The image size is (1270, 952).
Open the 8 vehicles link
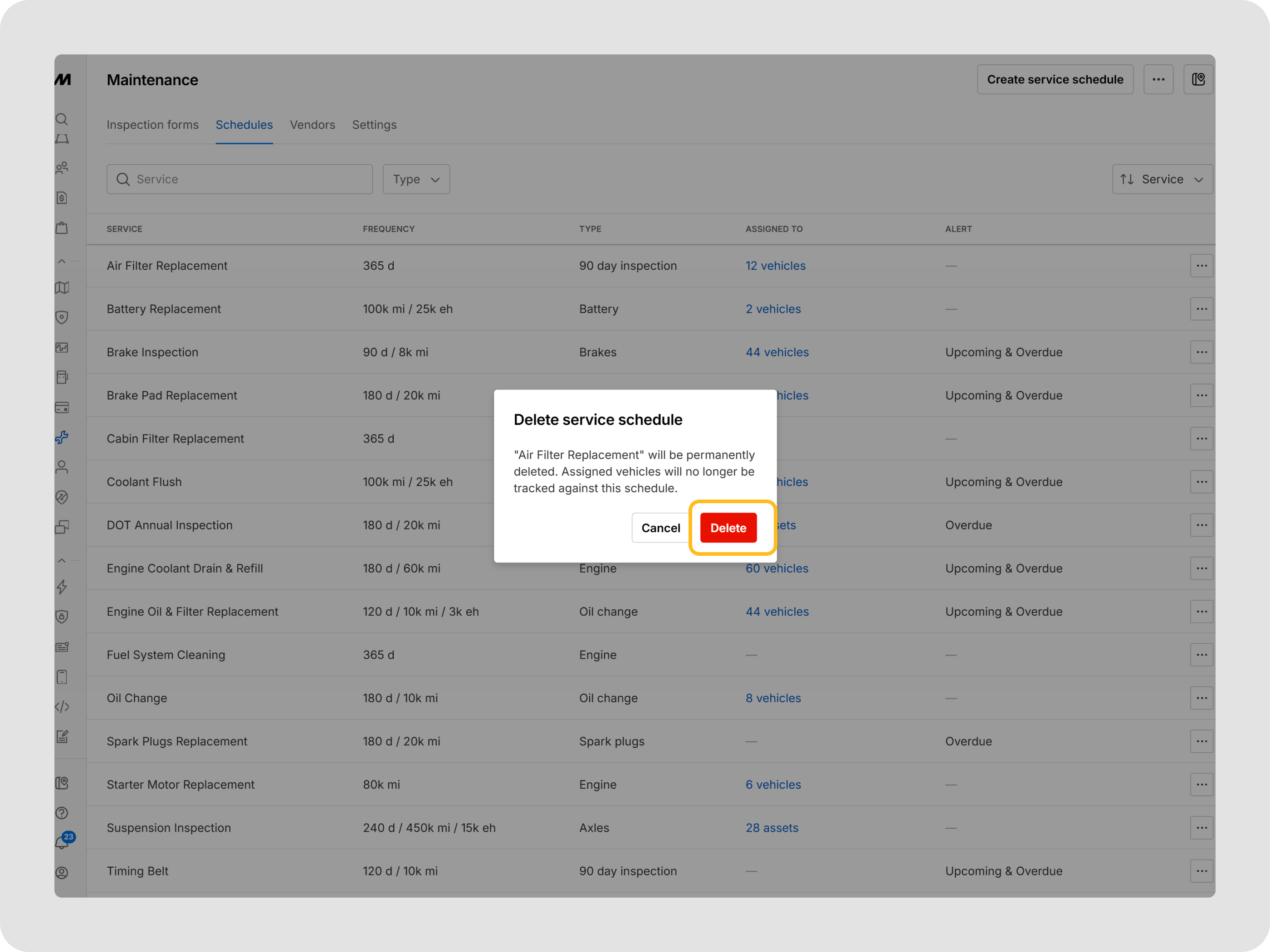click(773, 698)
